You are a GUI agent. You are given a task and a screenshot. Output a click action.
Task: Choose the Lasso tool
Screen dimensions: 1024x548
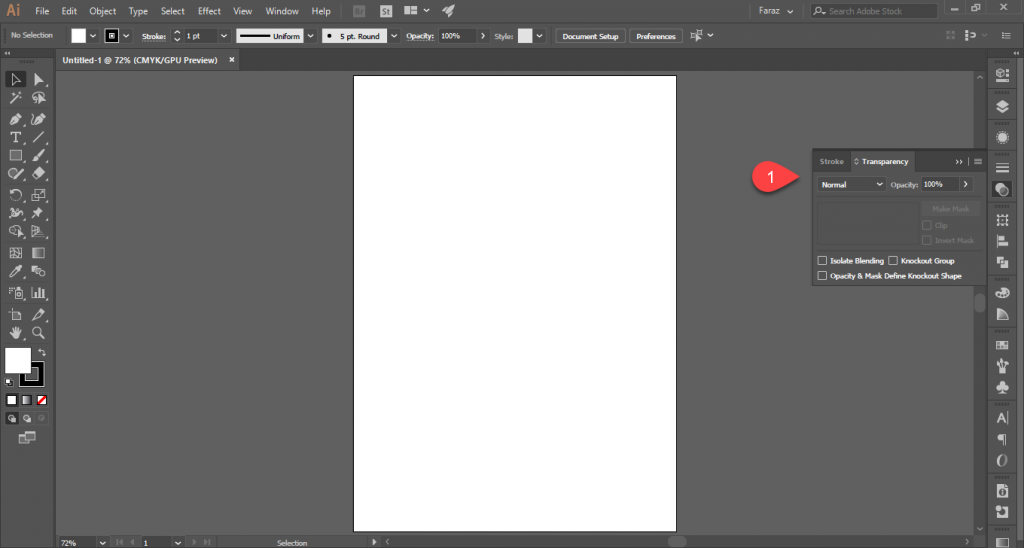[39, 98]
